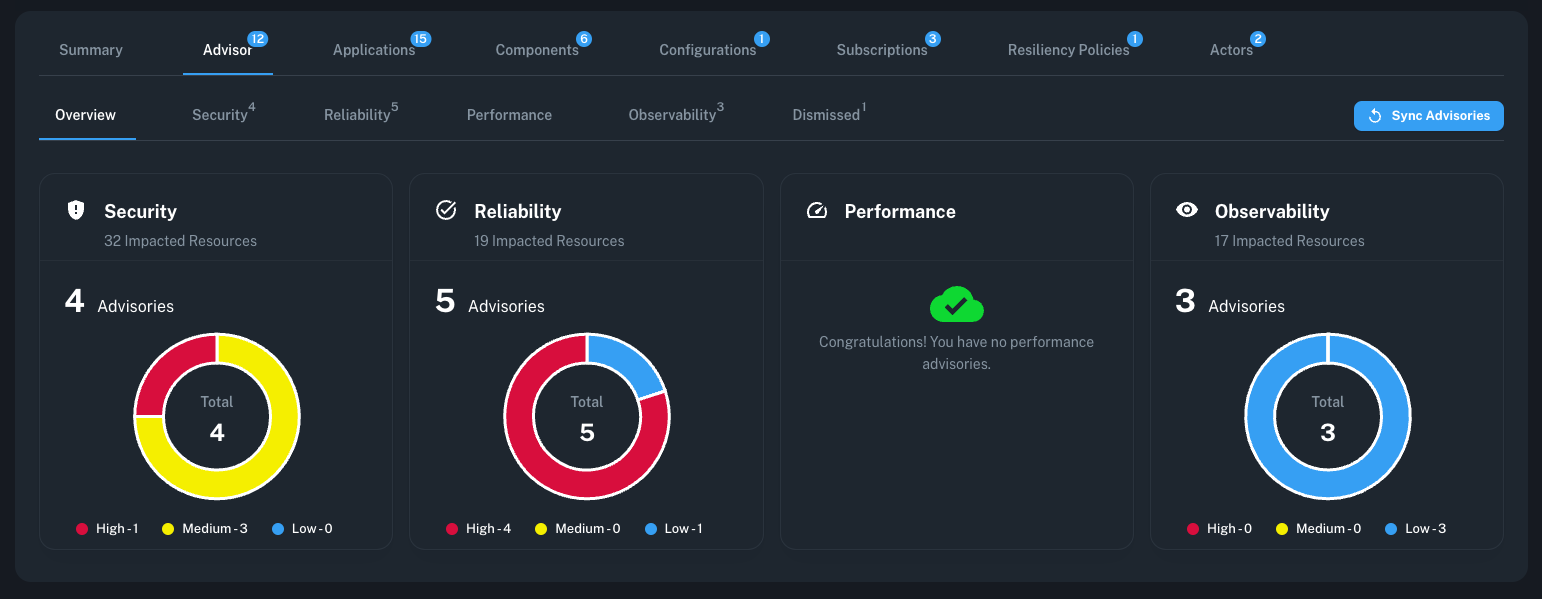This screenshot has width=1542, height=599.
Task: Switch to the Reliability sub-tab
Action: pos(357,115)
